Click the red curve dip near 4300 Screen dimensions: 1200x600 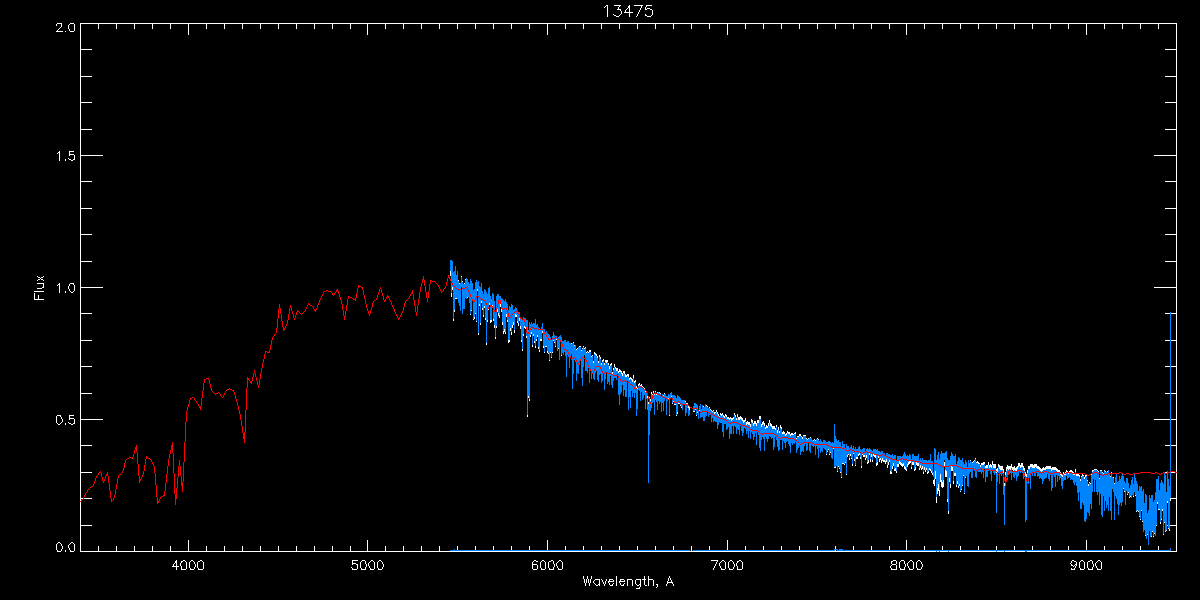click(x=244, y=440)
